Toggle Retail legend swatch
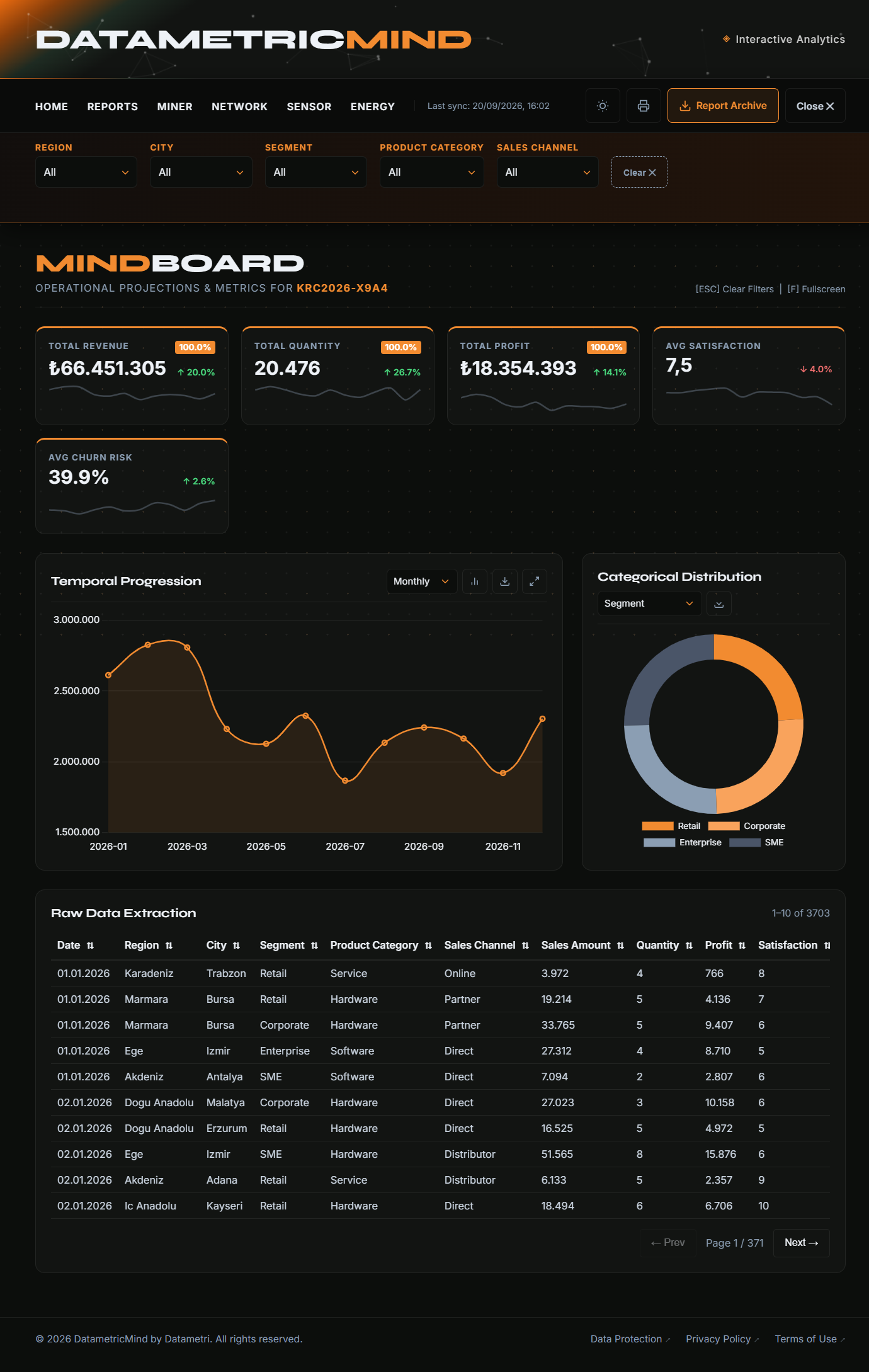Viewport: 869px width, 1372px height. pos(657,826)
